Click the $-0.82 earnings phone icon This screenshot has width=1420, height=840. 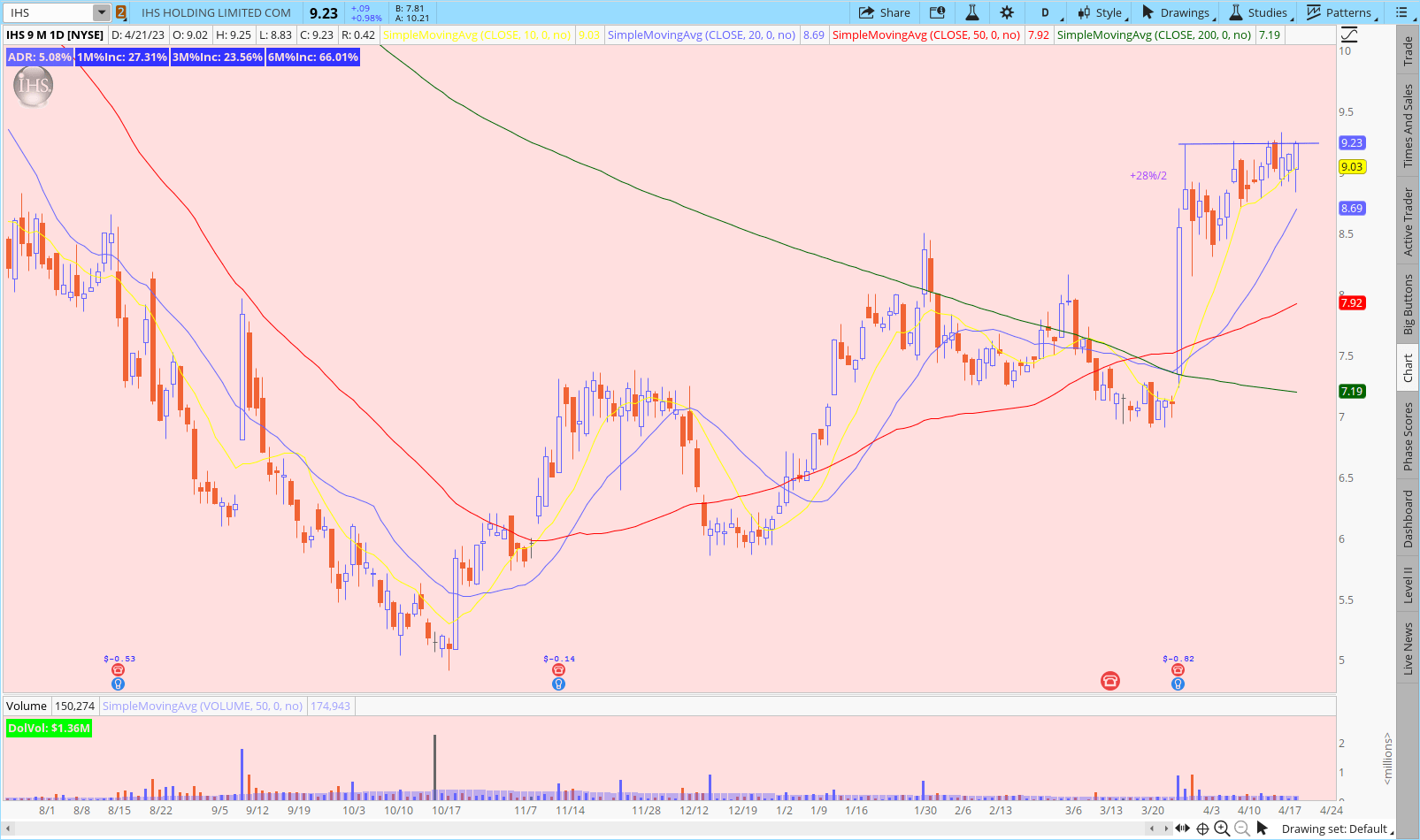(1178, 670)
